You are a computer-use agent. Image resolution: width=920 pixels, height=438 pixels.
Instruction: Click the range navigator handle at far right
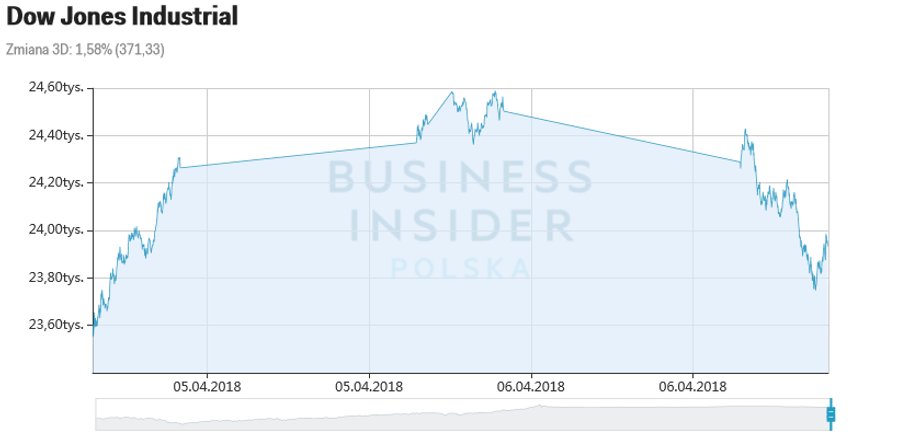[x=830, y=415]
